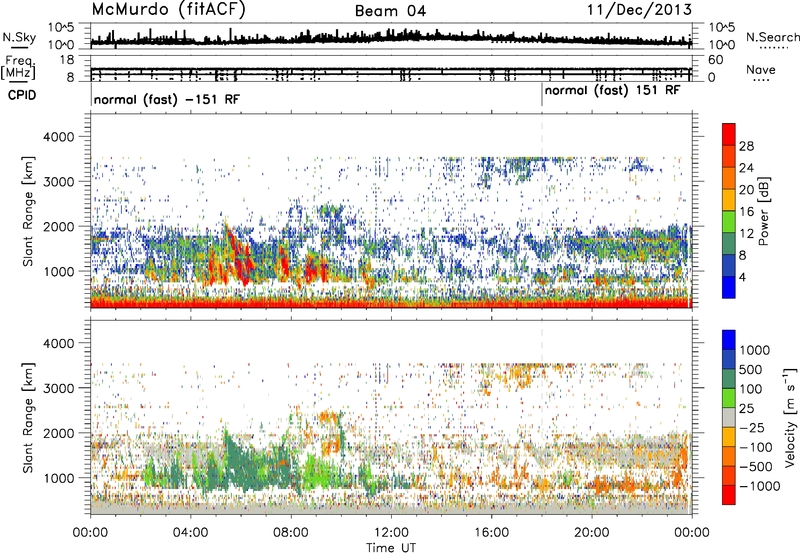Viewport: 800px width, 554px height.
Task: Click the 4000 tick on power panel axis
Action: tap(58, 137)
